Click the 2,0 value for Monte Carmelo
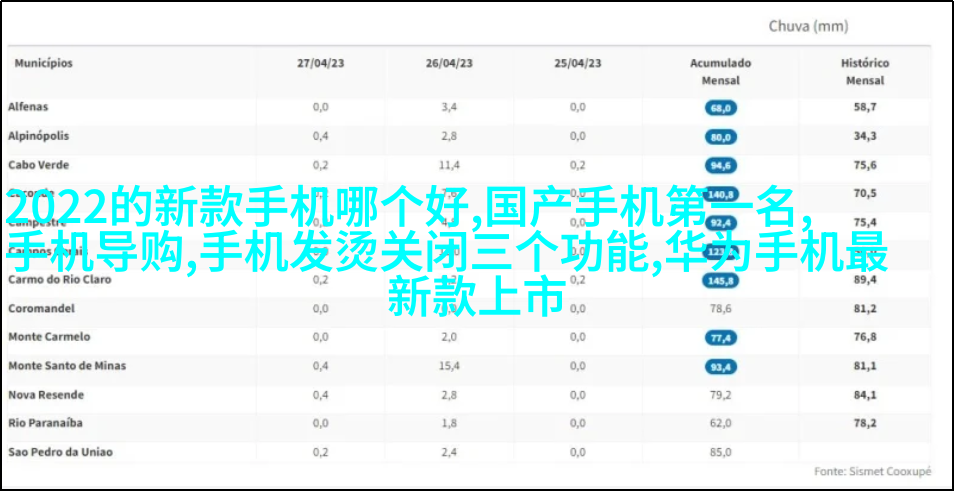The height and width of the screenshot is (491, 954). [x=449, y=337]
